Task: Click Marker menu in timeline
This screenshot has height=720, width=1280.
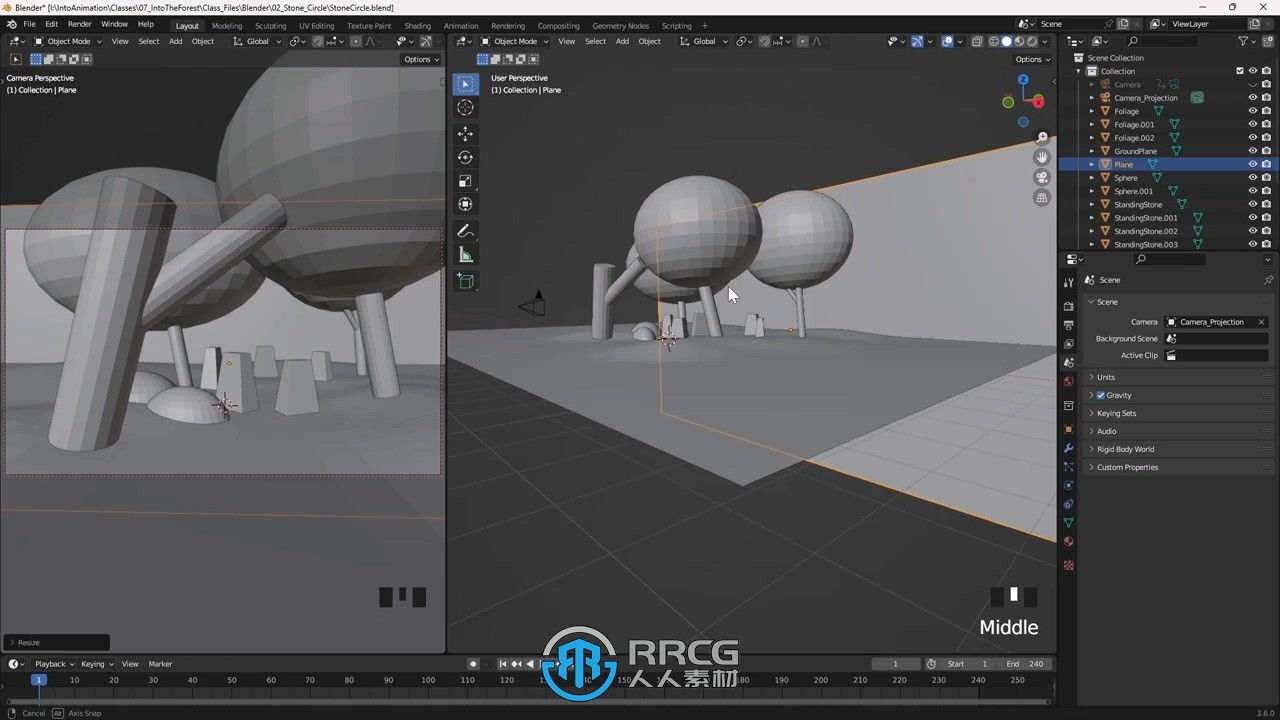Action: coord(160,664)
